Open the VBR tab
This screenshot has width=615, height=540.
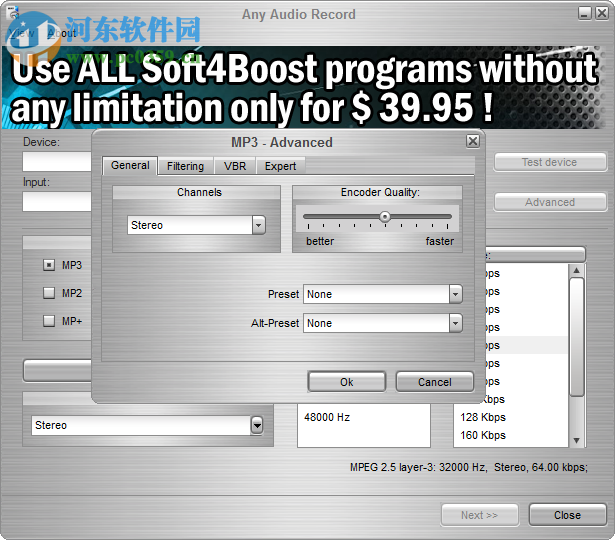(x=235, y=166)
